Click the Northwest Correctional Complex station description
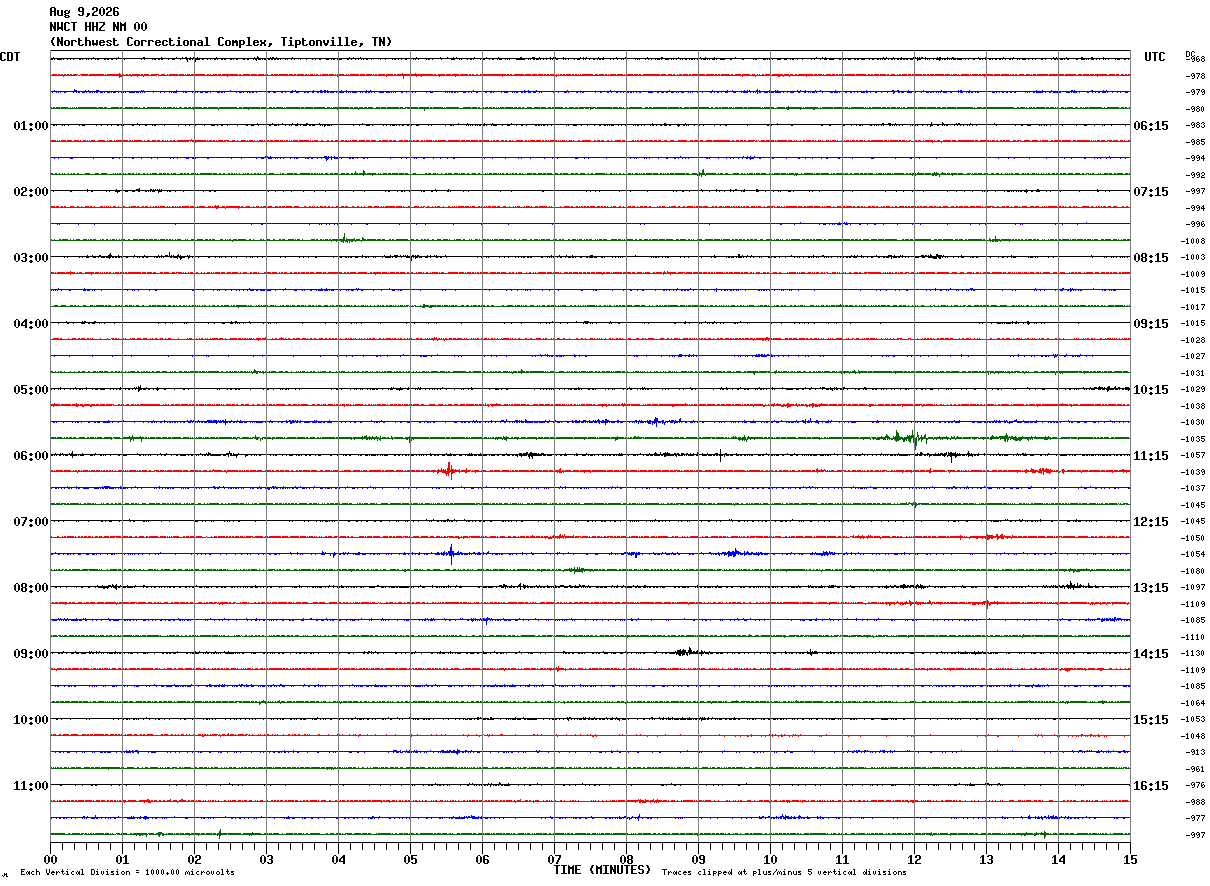The image size is (1210, 886). point(220,42)
